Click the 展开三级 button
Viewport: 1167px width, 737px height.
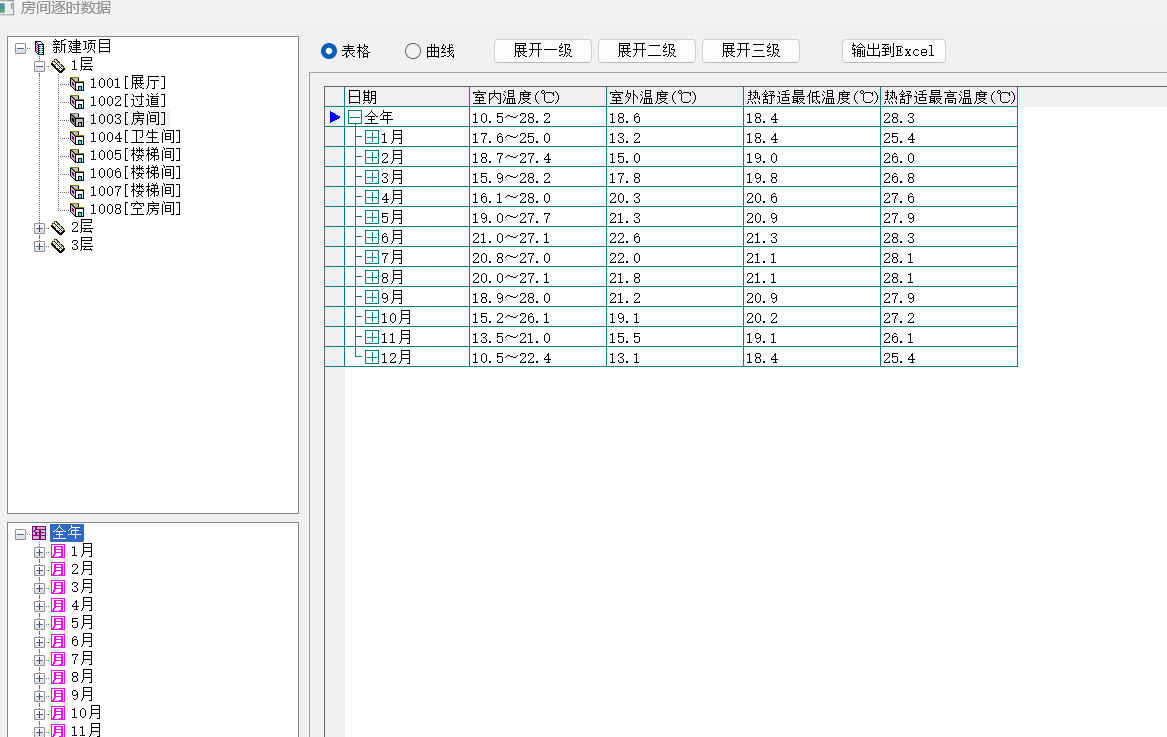tap(751, 51)
